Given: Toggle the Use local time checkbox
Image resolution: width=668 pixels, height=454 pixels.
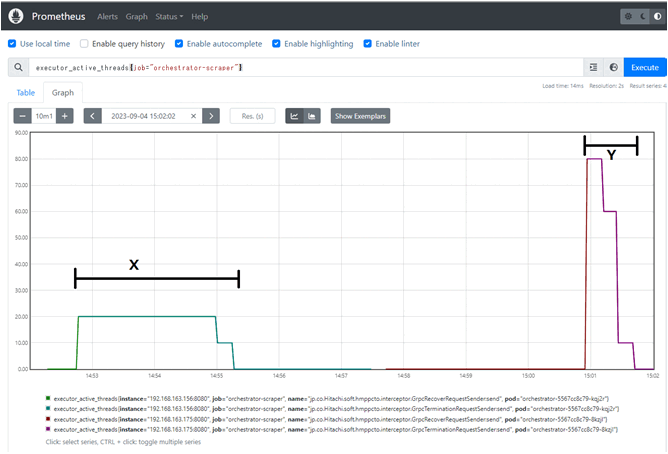Looking at the screenshot, I should click(12, 44).
